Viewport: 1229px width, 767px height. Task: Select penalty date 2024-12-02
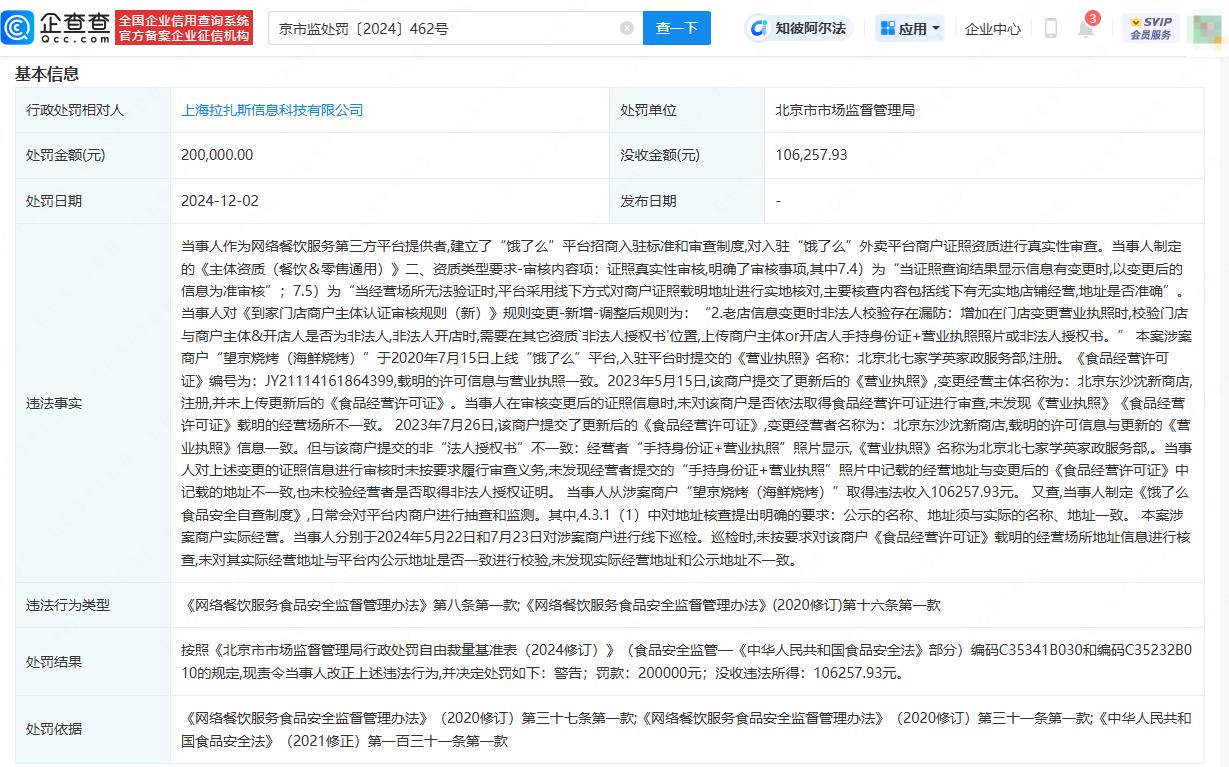(x=220, y=200)
